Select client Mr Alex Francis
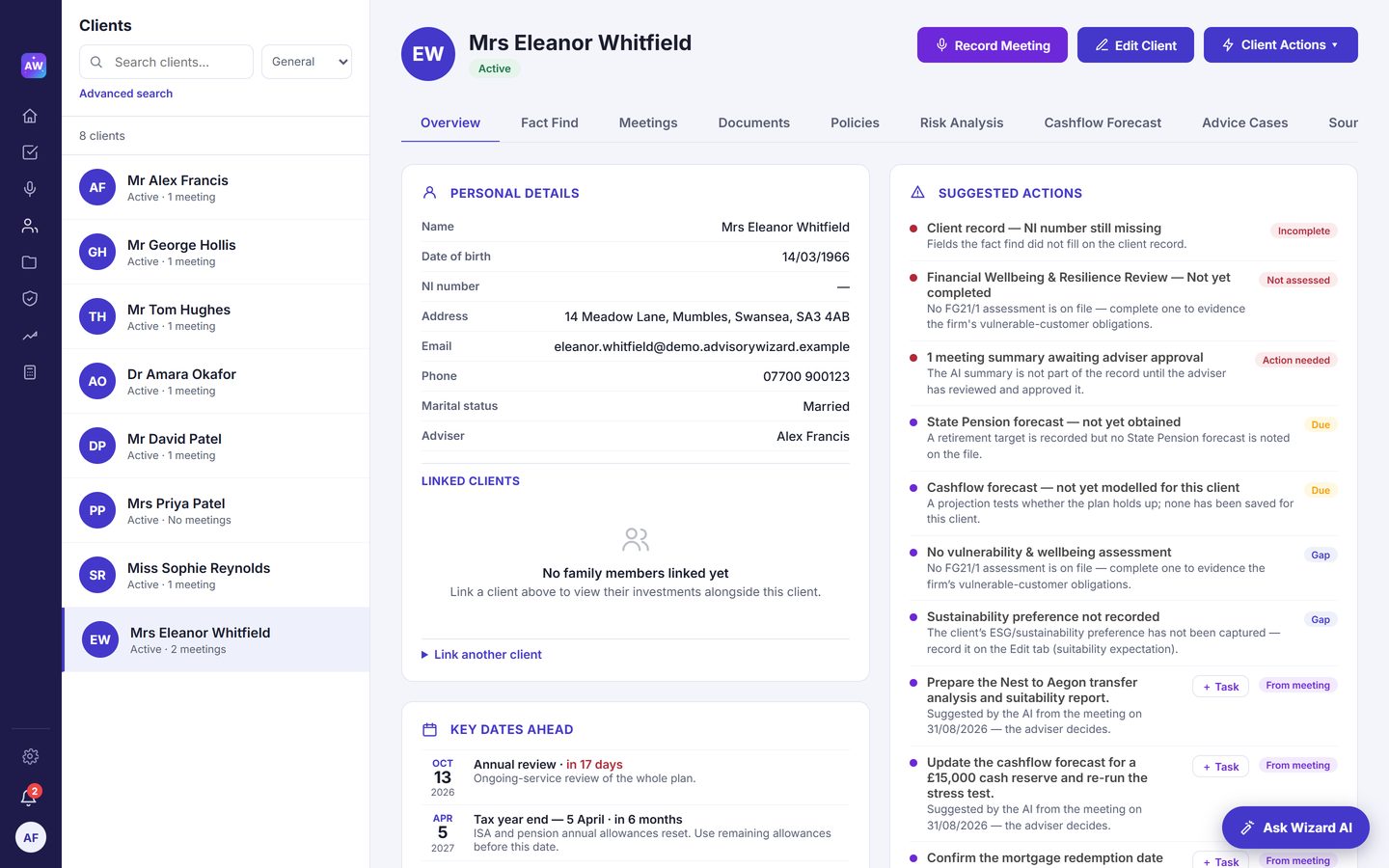Screen dimensions: 1389x868 click(216, 187)
